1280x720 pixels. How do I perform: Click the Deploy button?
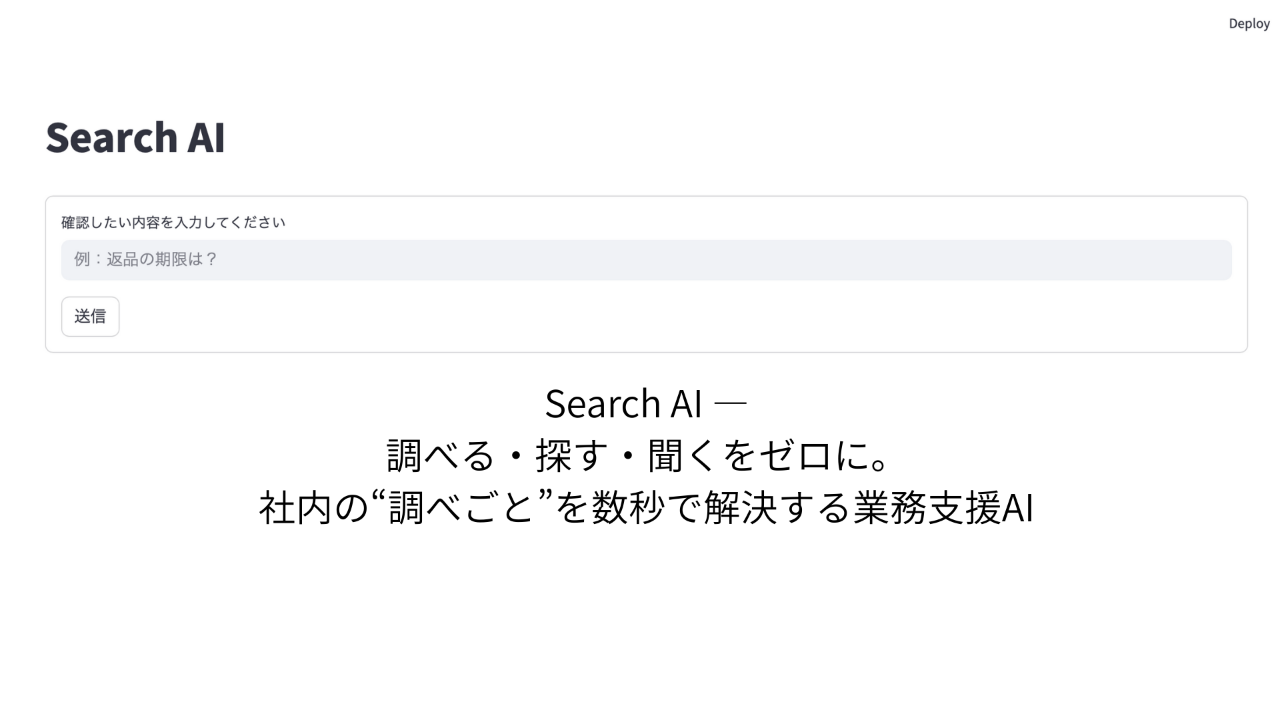(1249, 24)
